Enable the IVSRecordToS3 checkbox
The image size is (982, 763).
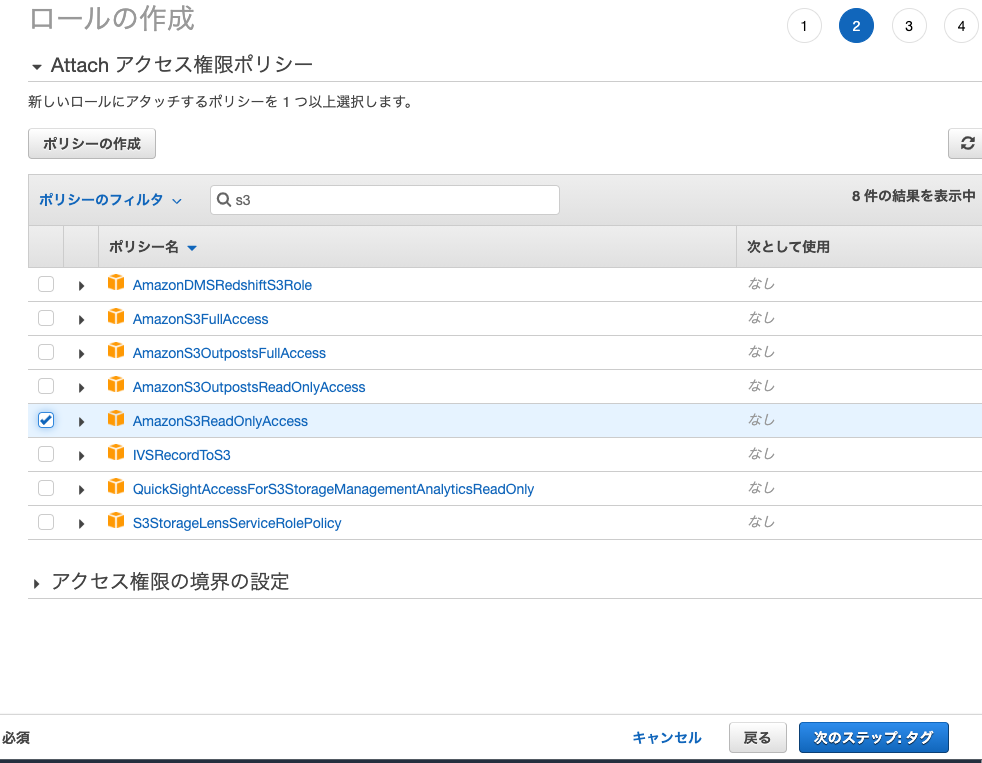tap(46, 454)
